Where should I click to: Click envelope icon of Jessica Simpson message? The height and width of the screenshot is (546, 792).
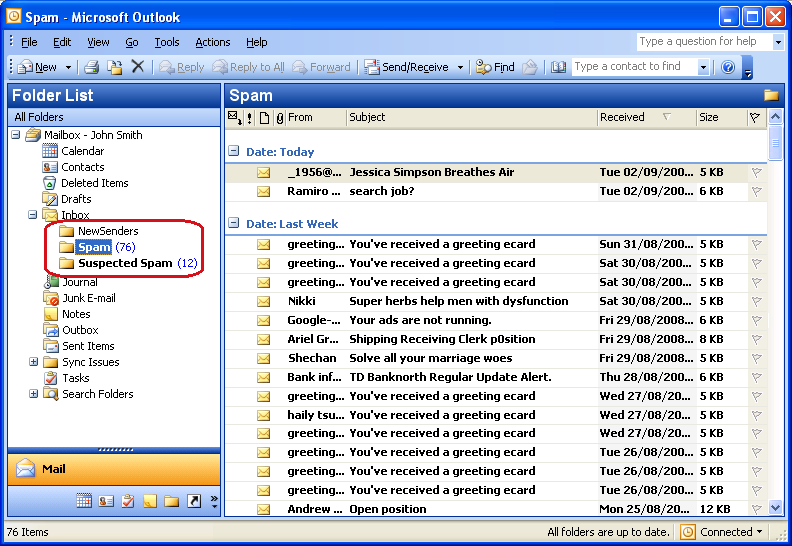coord(263,173)
